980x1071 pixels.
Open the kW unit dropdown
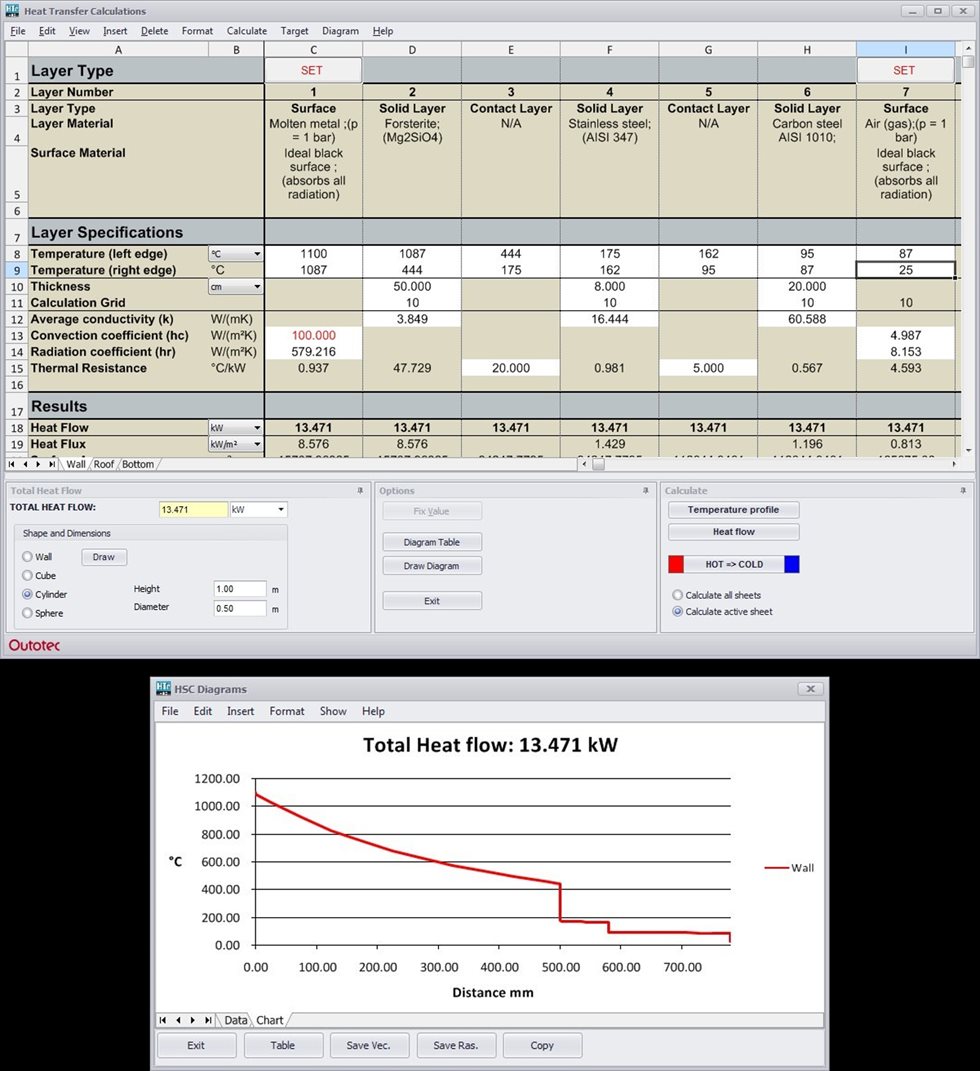278,509
